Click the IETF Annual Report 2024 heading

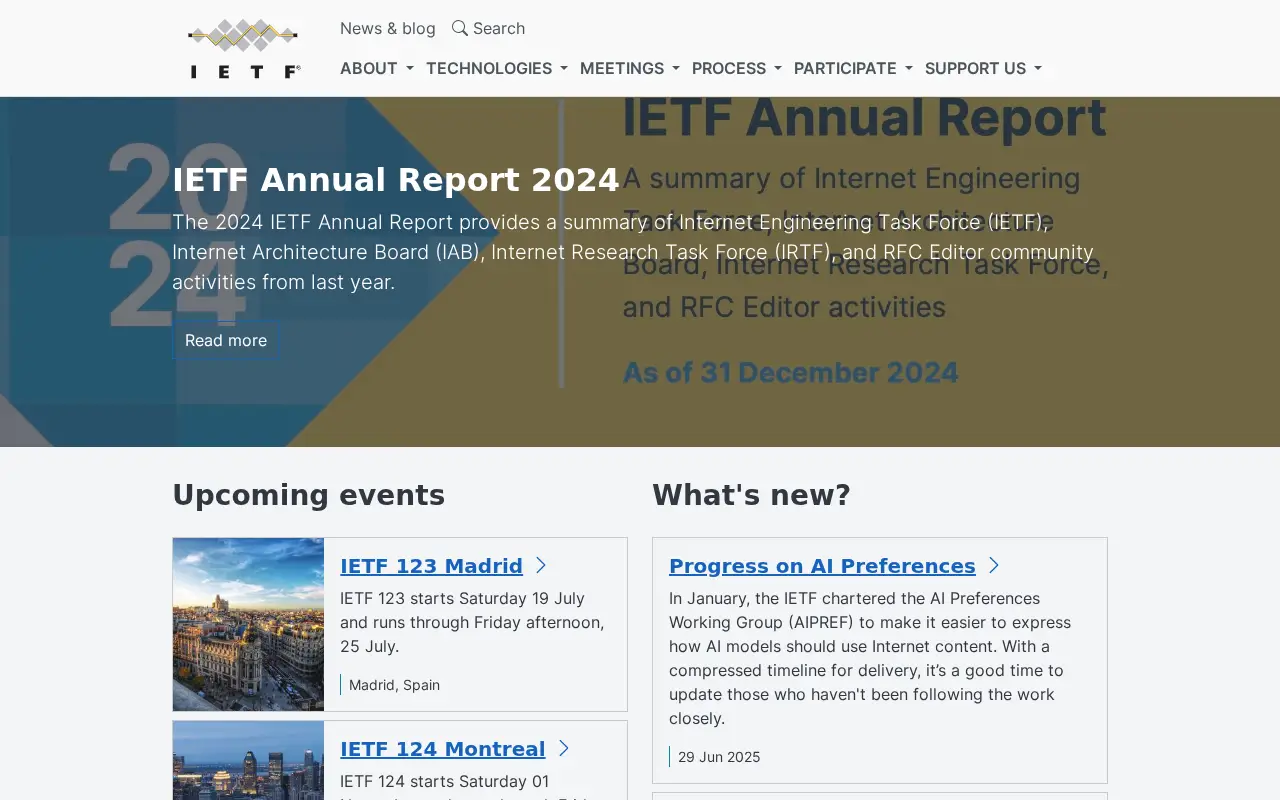[396, 180]
